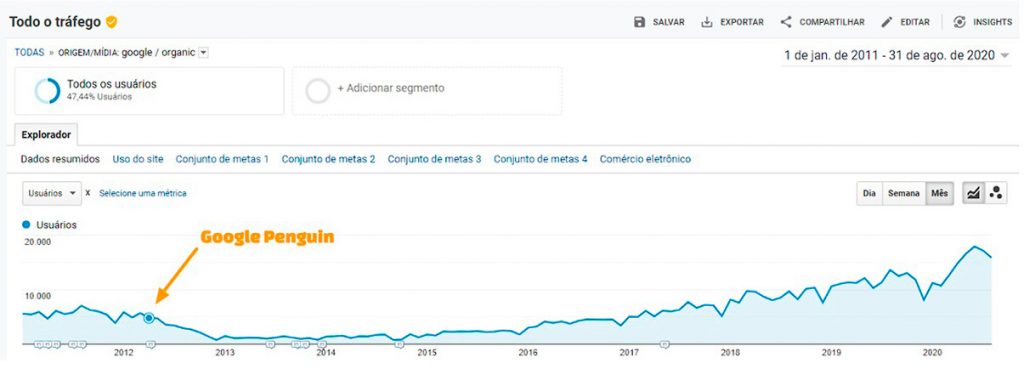1024x369 pixels.
Task: Open the Uso do site tab
Action: click(138, 159)
